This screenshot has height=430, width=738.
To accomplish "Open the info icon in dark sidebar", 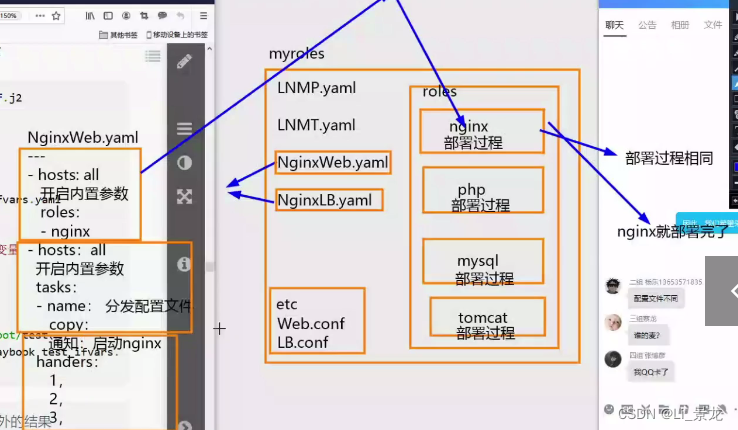I will coord(184,264).
